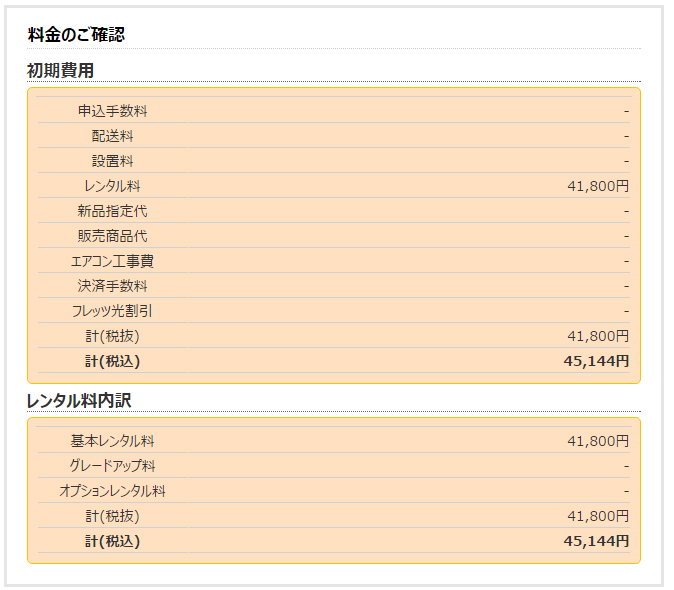Click the 設置料 row label

112,161
